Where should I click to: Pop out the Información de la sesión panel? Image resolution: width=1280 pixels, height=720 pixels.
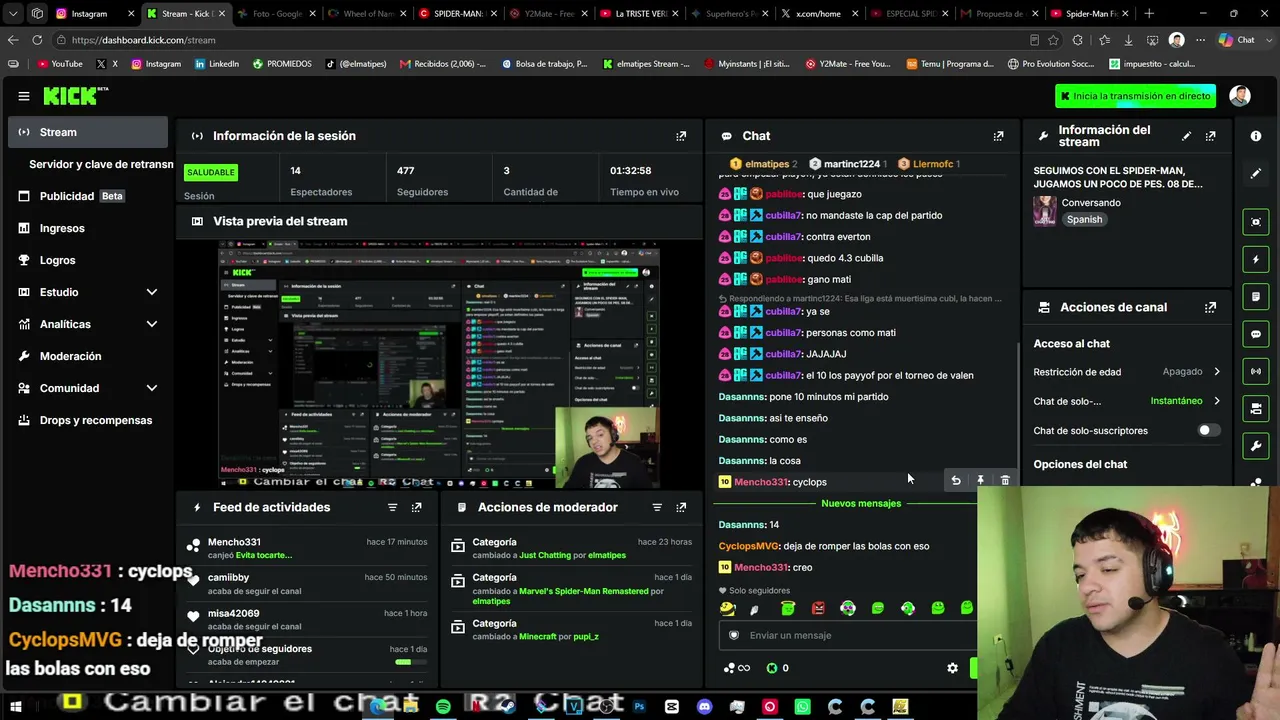[x=681, y=136]
